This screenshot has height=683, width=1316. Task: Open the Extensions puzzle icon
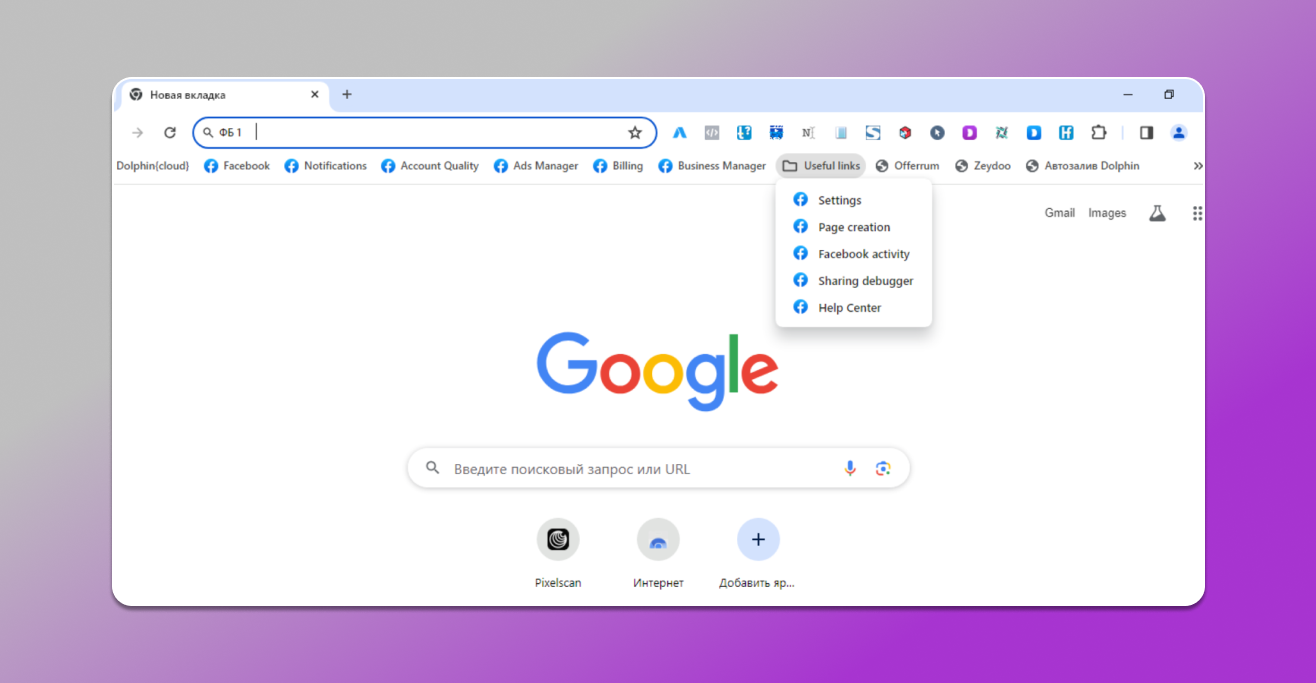pyautogui.click(x=1099, y=133)
